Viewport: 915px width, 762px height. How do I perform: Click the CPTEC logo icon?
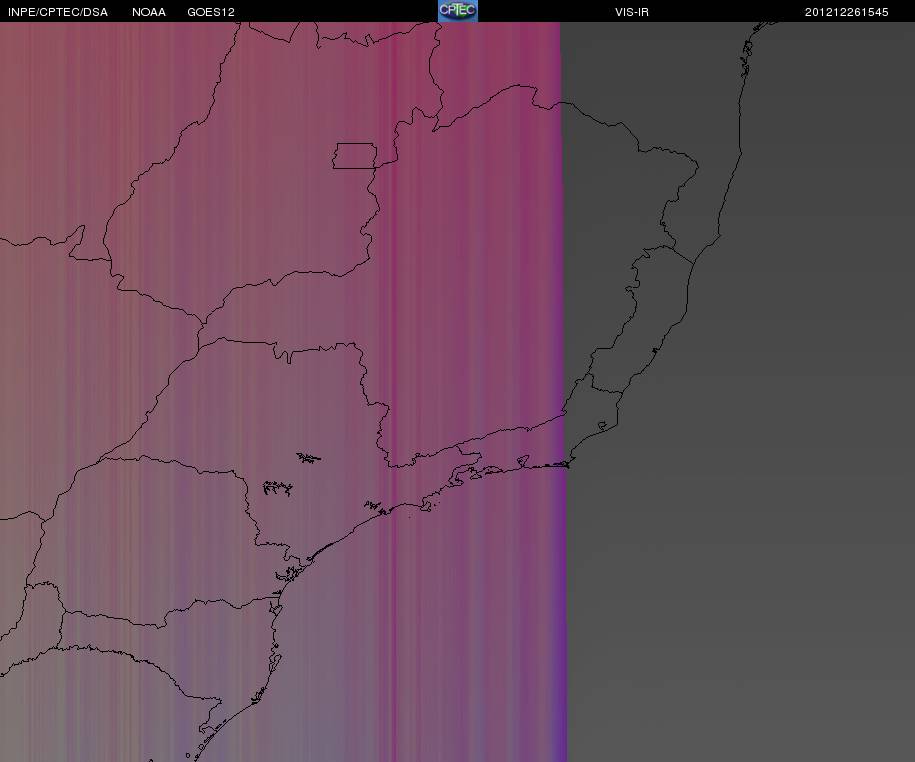point(458,11)
